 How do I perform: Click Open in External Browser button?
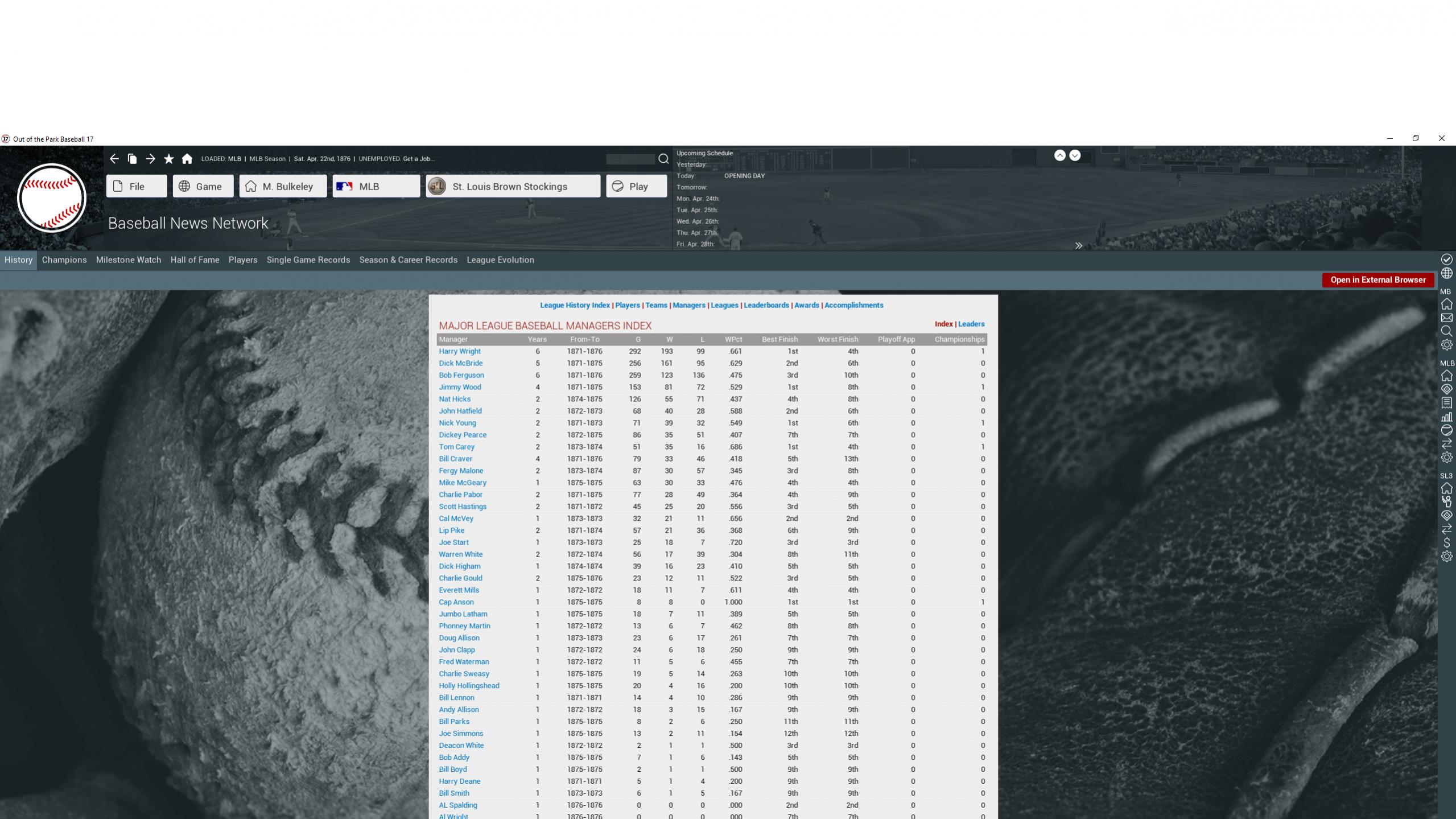pyautogui.click(x=1377, y=279)
